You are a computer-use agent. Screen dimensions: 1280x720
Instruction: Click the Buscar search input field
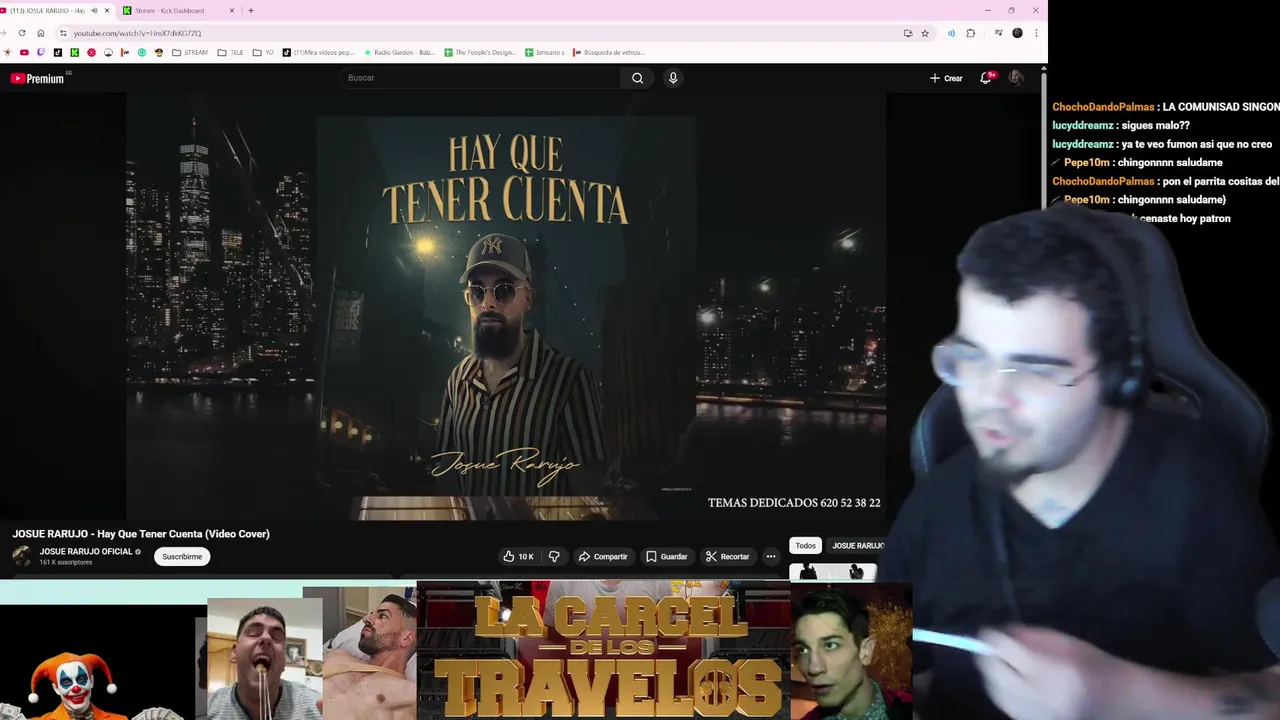[482, 78]
